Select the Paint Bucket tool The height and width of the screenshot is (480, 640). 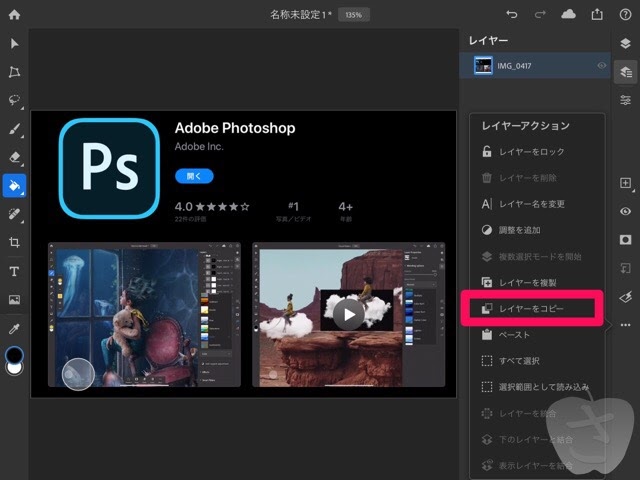[14, 186]
